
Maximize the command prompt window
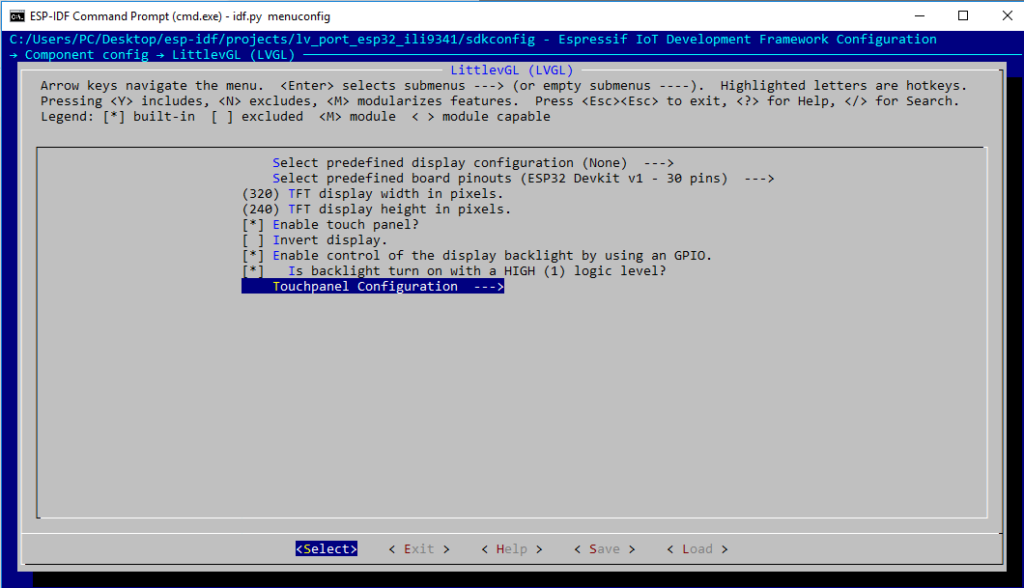coord(962,16)
